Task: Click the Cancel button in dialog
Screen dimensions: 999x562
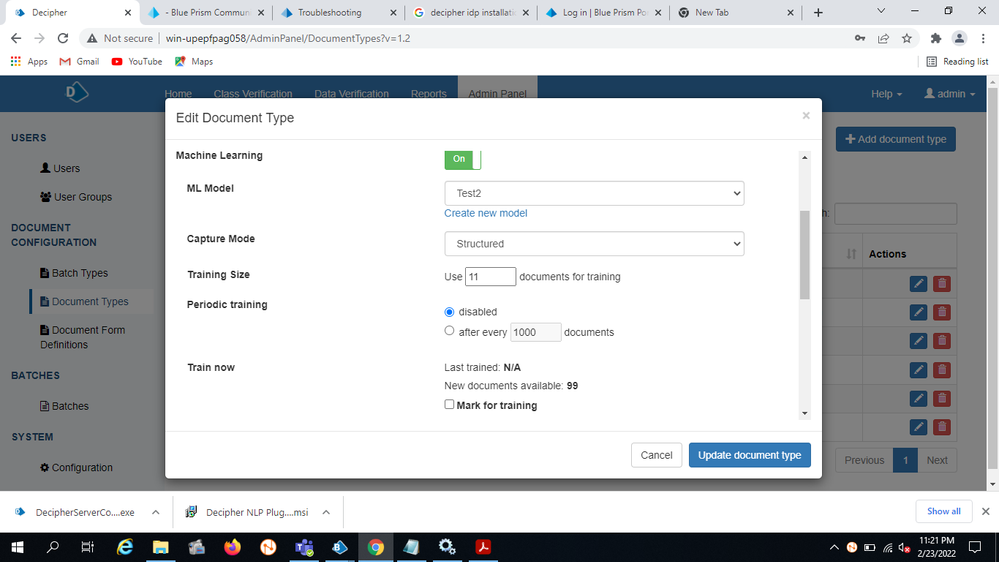Action: click(656, 455)
